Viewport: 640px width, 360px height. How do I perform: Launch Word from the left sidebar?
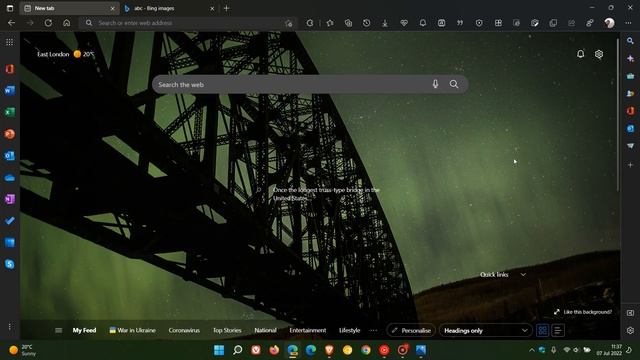(x=9, y=91)
